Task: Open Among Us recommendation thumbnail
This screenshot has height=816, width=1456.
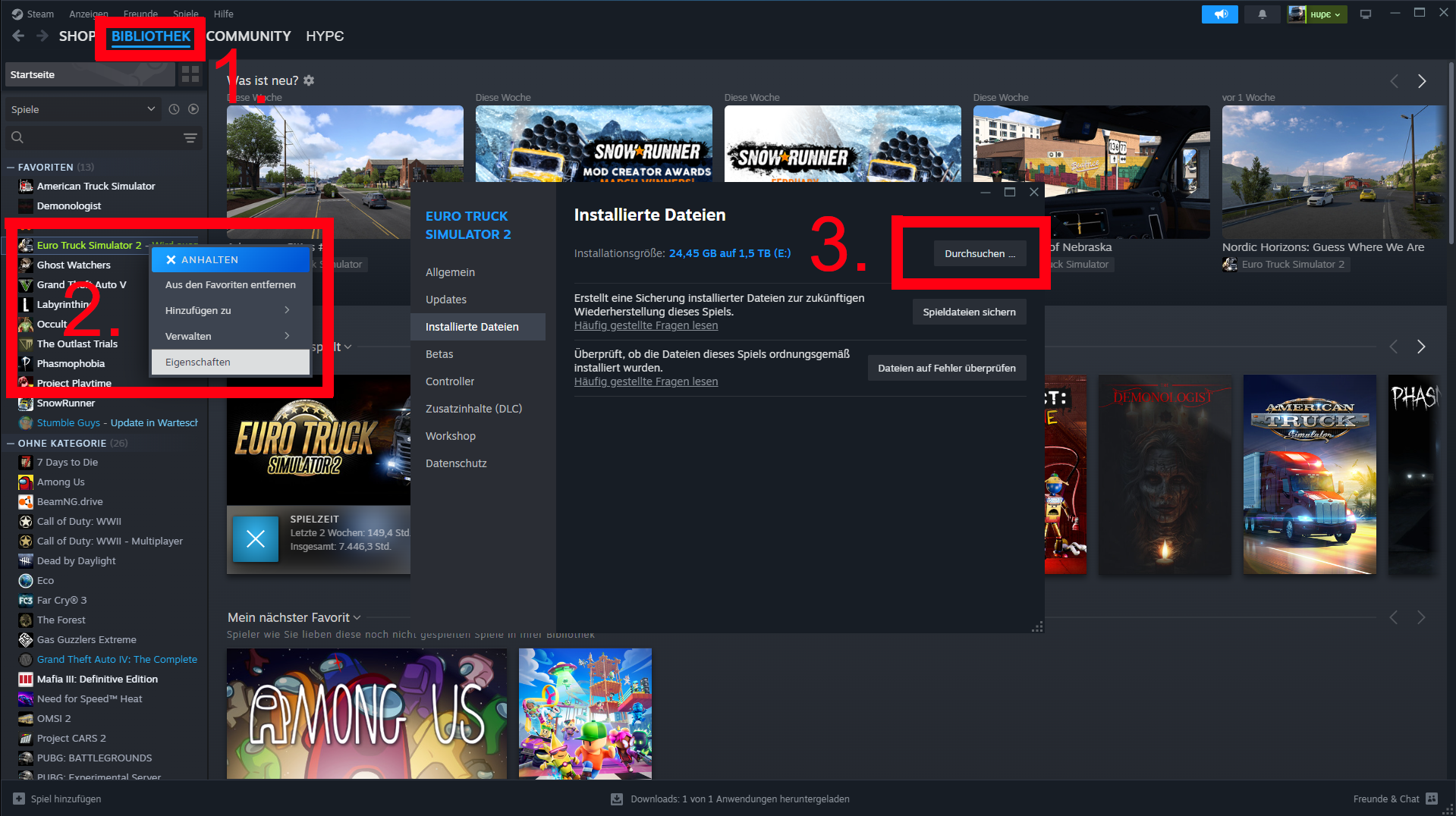Action: pyautogui.click(x=366, y=714)
